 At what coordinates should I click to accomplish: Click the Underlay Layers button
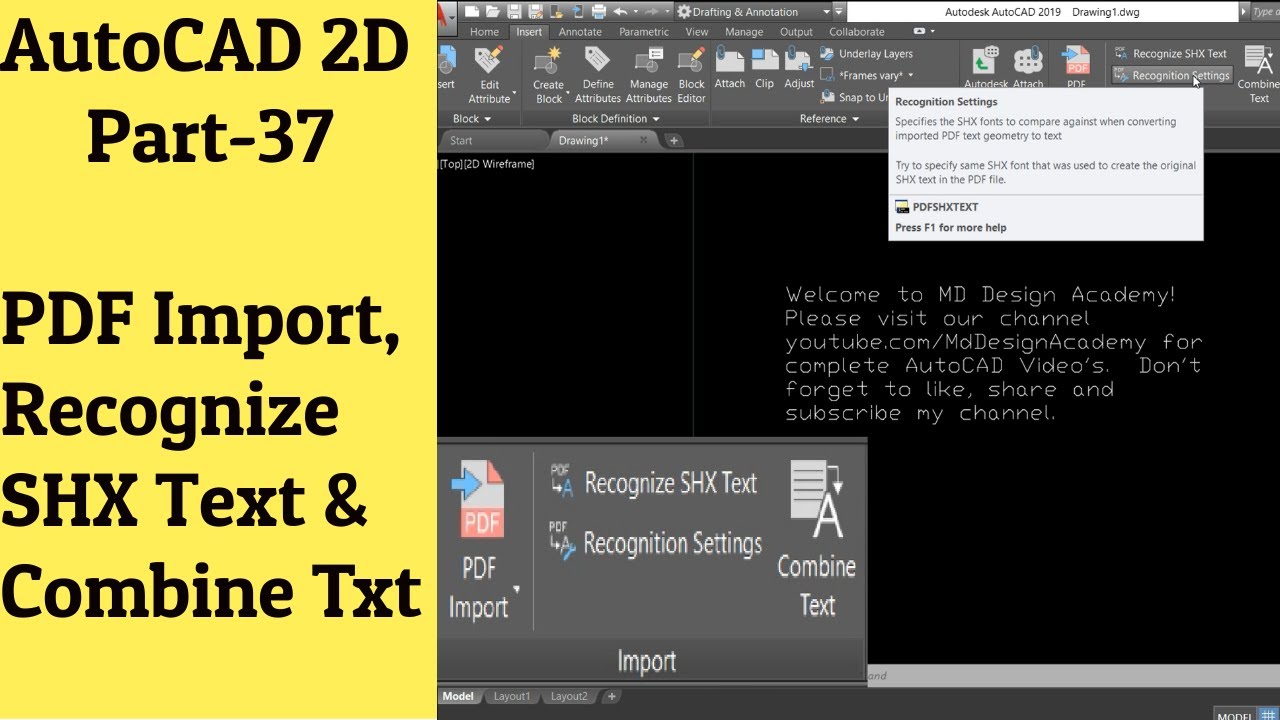click(866, 54)
